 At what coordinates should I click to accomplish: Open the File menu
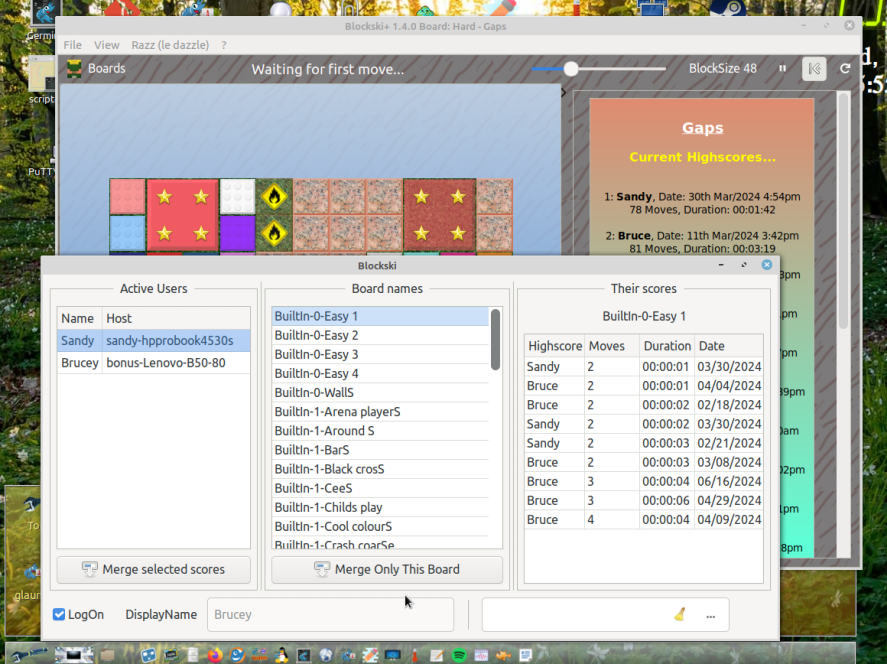coord(73,45)
